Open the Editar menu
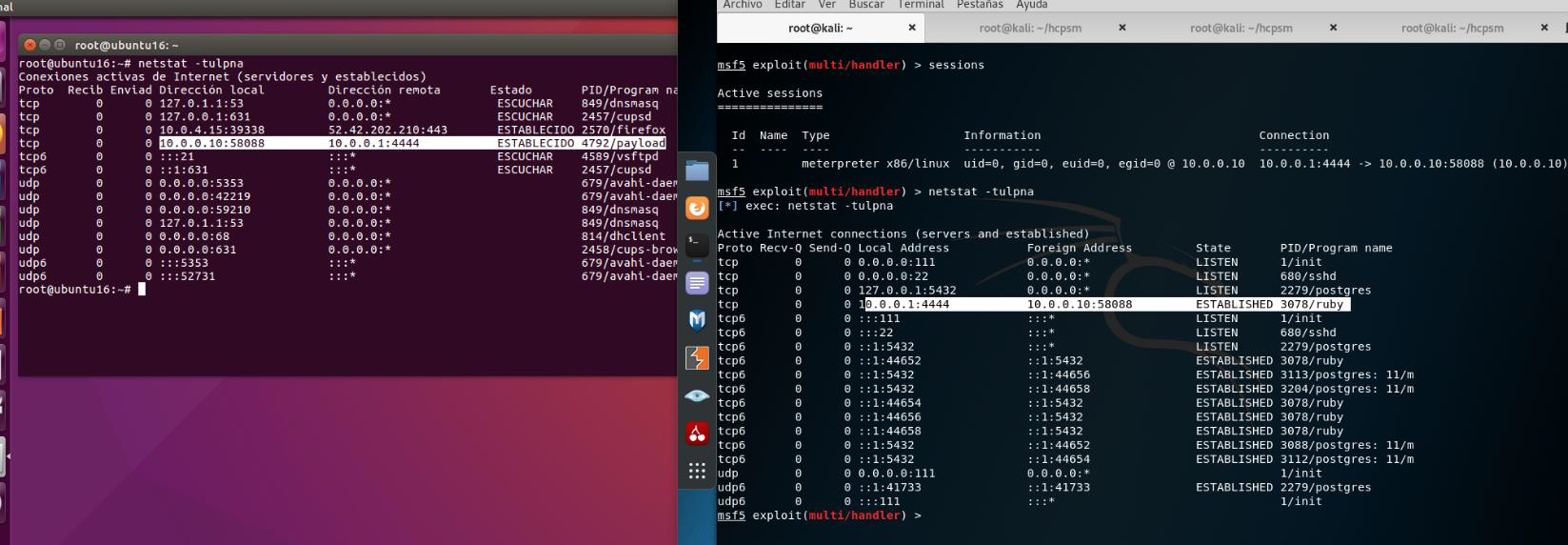Image resolution: width=1568 pixels, height=545 pixels. tap(789, 5)
